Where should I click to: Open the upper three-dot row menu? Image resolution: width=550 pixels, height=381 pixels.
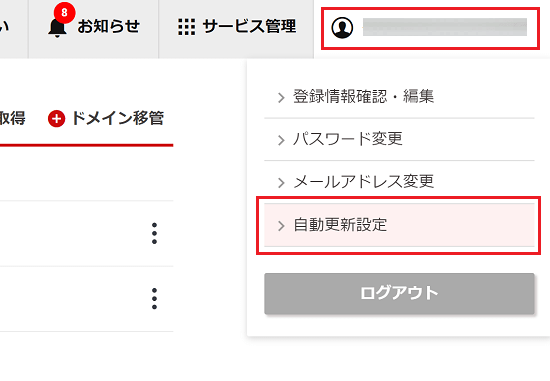click(x=154, y=233)
